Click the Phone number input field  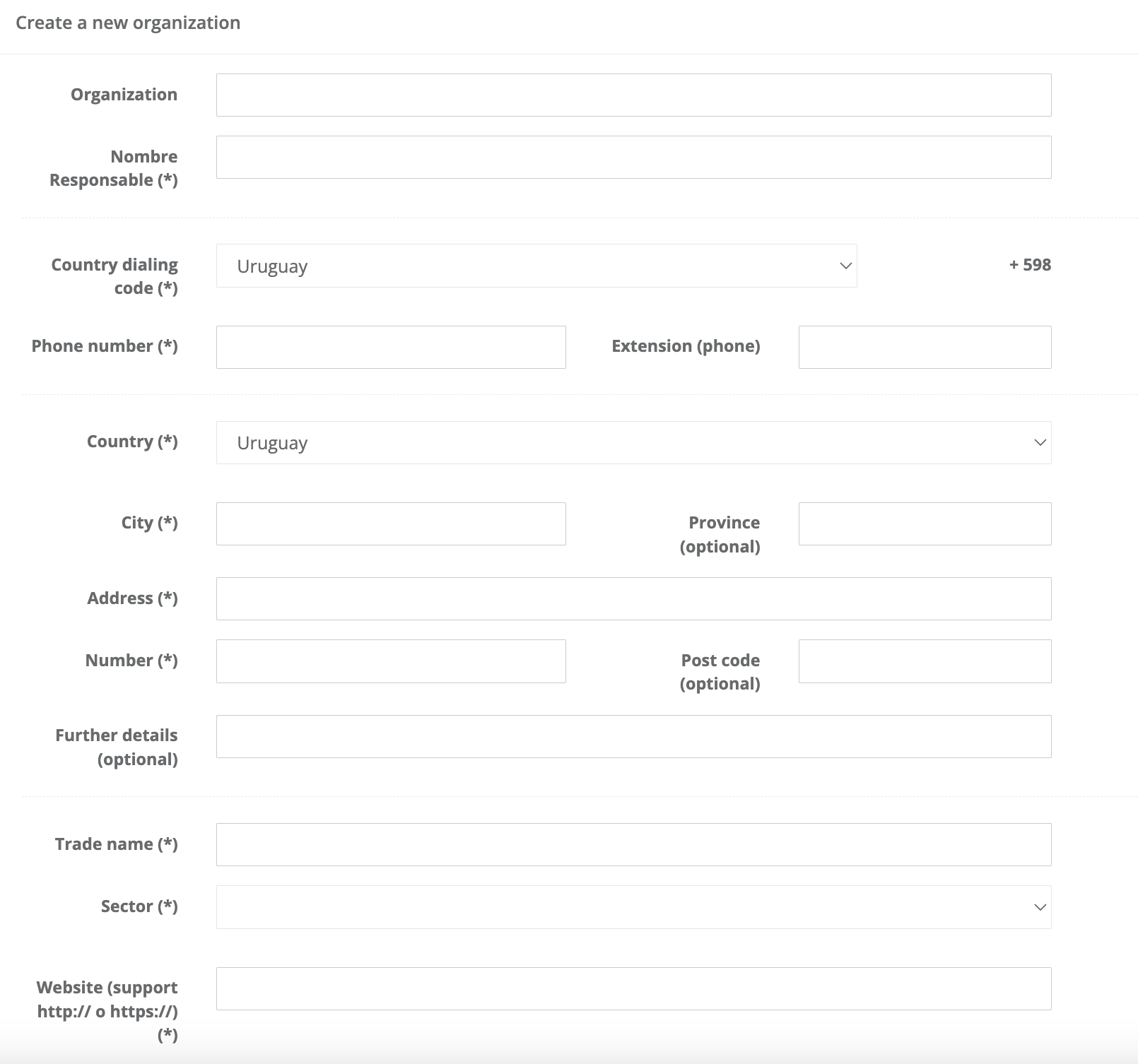(x=391, y=347)
